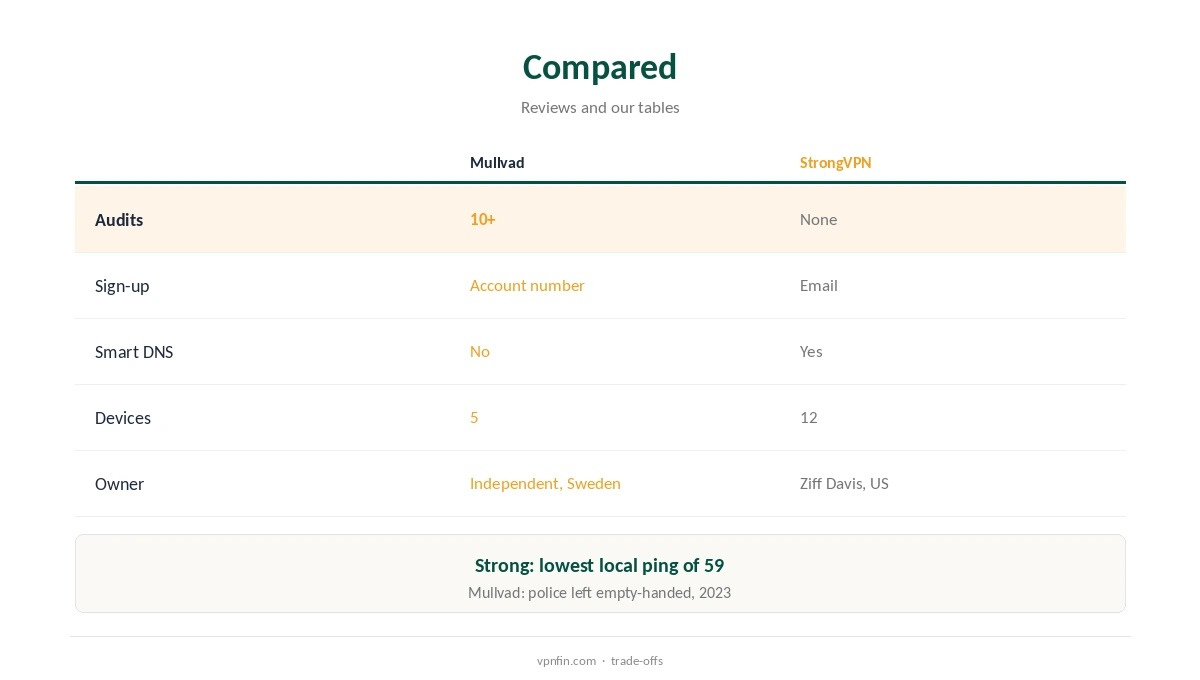Click the "Independent, Sweden" cell
This screenshot has width=1200, height=680.
pos(545,484)
